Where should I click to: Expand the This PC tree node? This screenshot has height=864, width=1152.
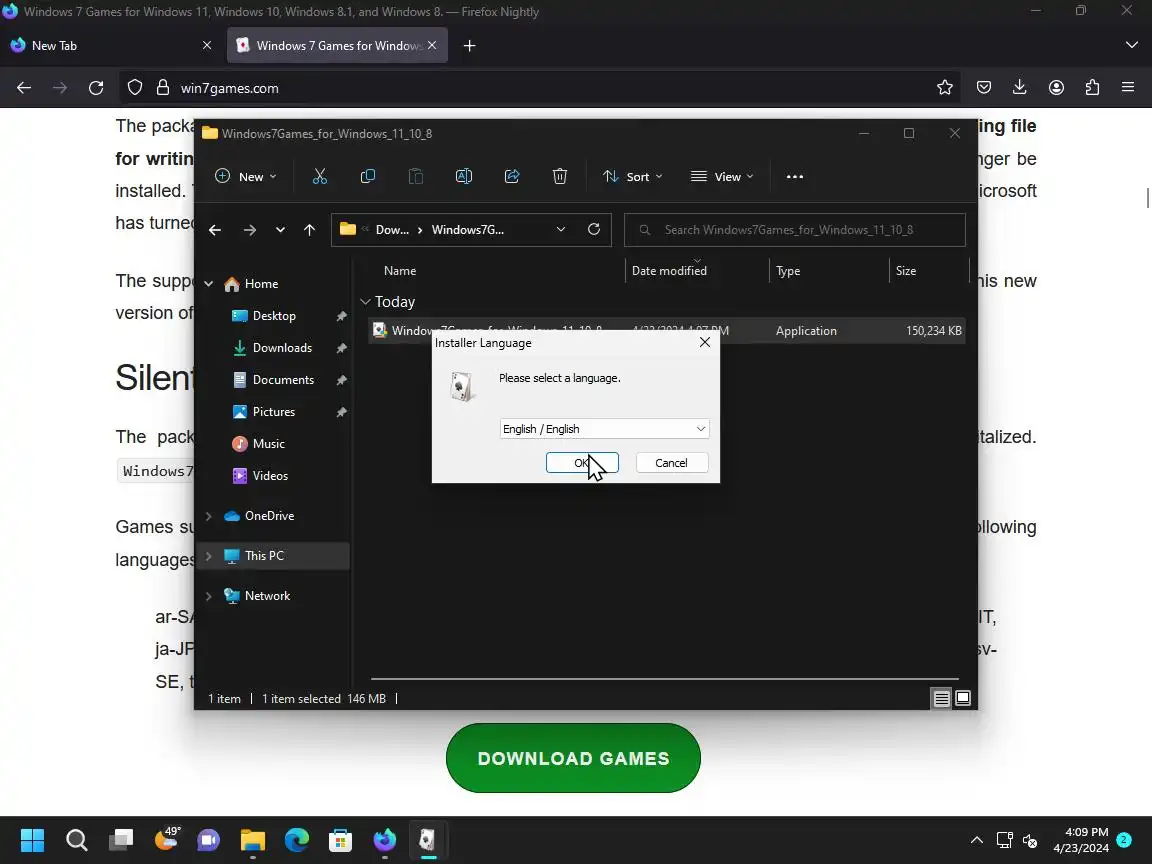(209, 555)
